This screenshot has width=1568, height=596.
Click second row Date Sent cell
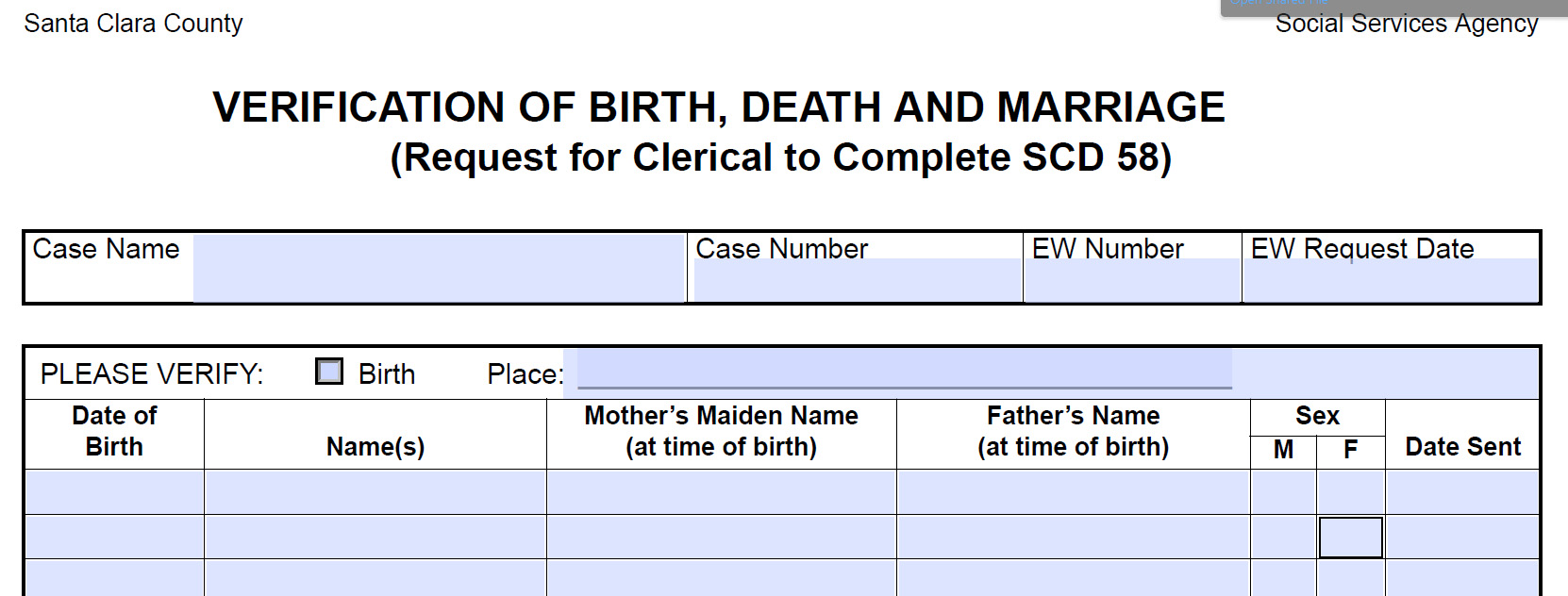pos(1462,537)
